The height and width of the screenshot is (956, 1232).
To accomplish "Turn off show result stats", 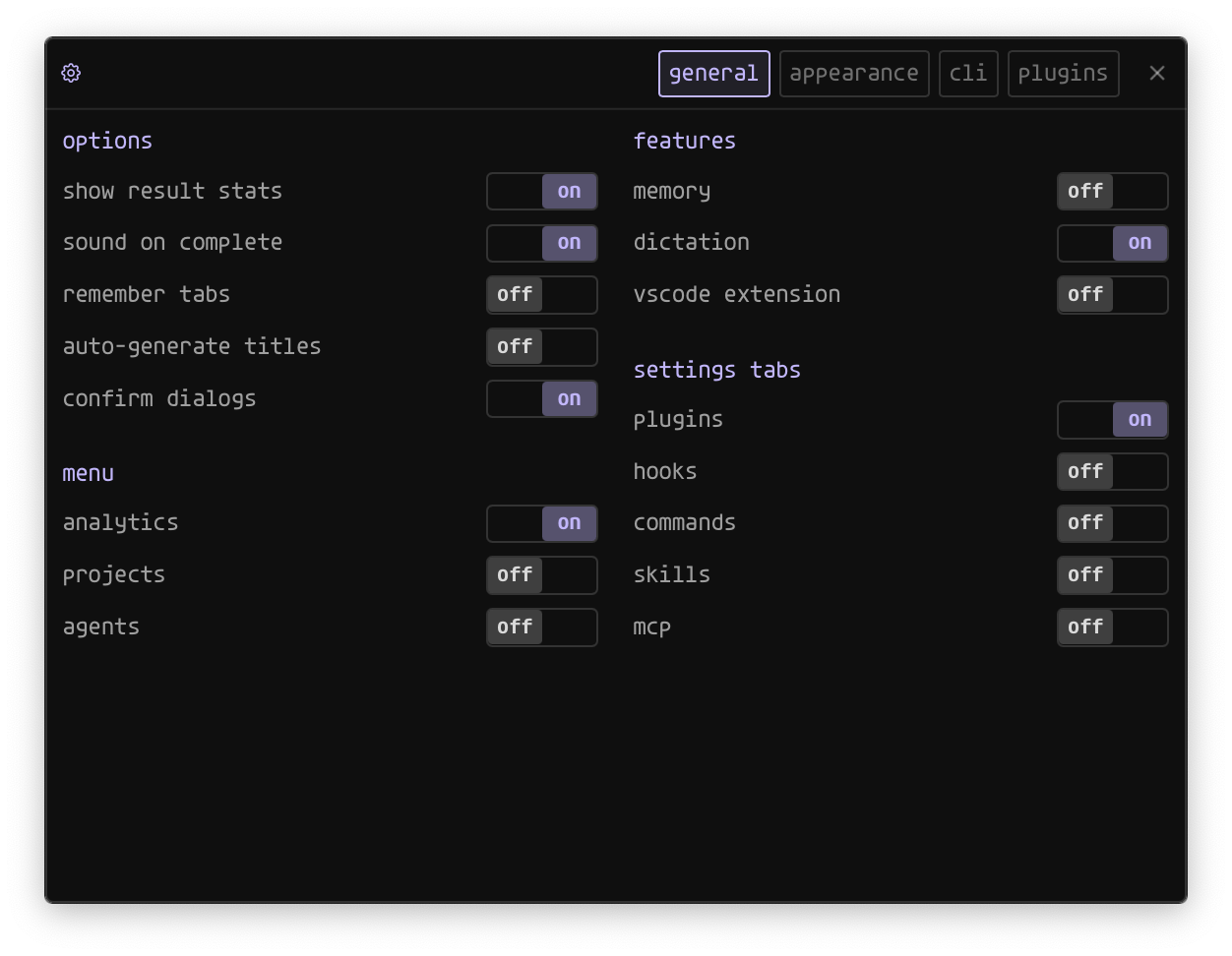I will click(541, 191).
